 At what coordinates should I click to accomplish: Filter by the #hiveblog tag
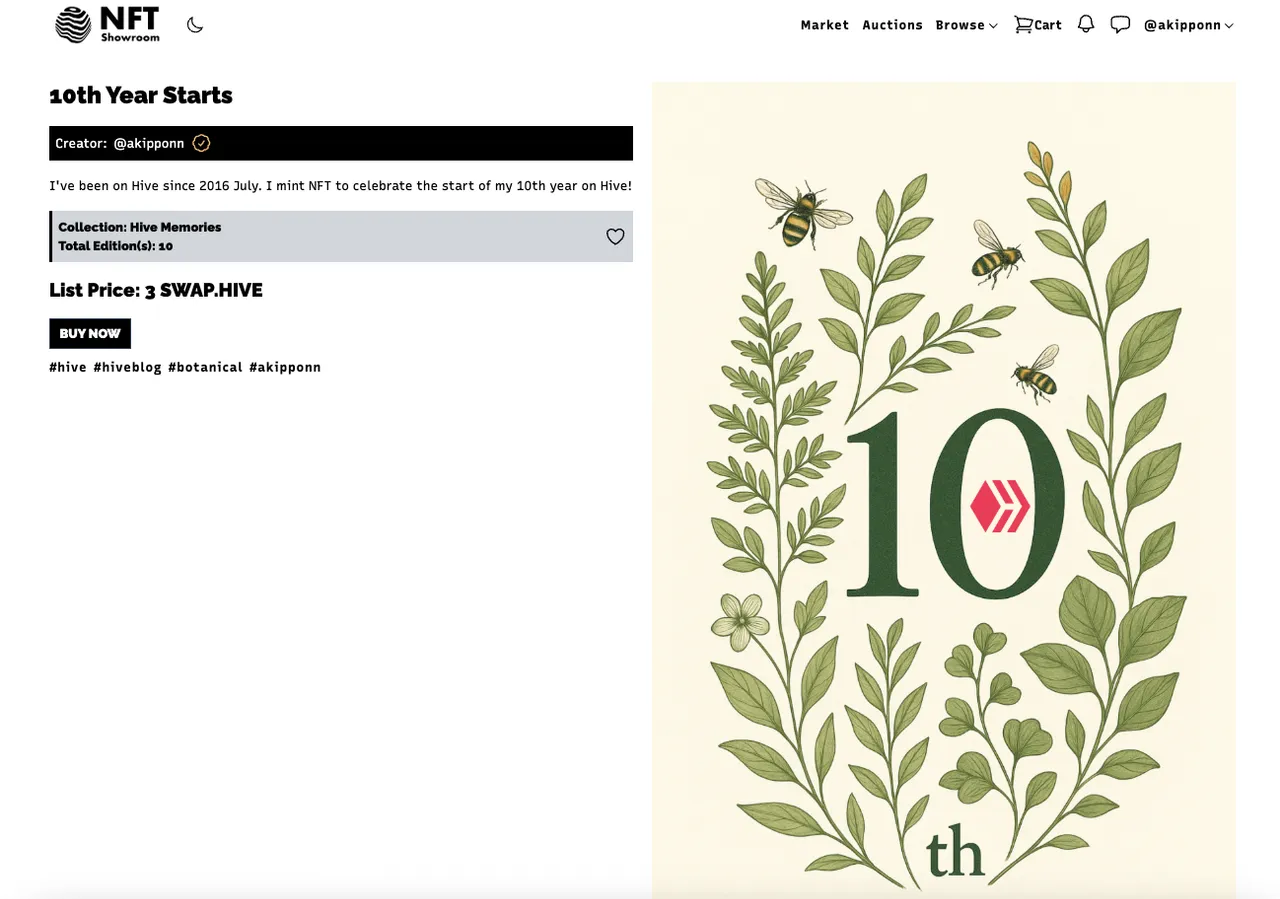point(127,367)
